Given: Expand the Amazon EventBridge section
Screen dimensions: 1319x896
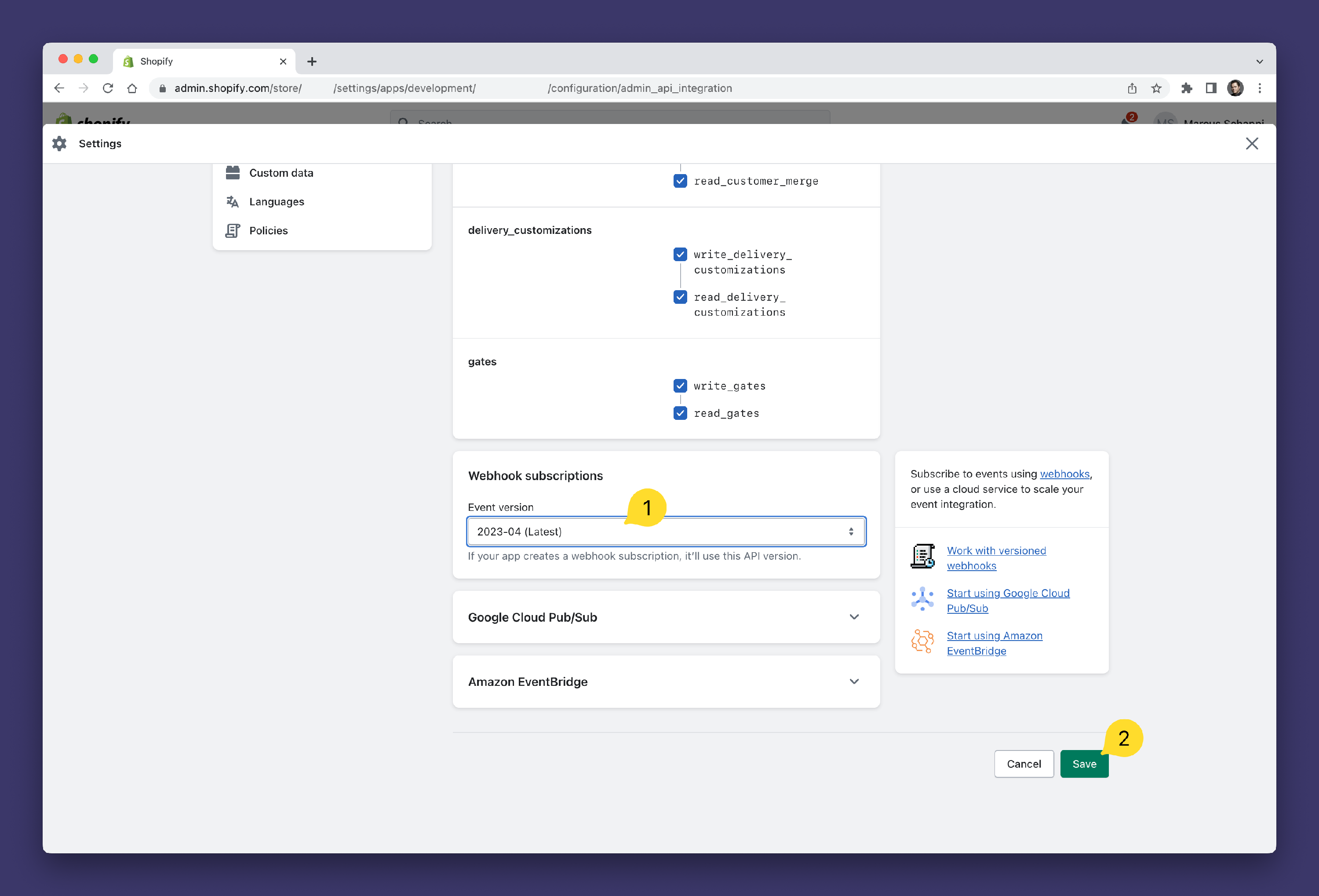Looking at the screenshot, I should (x=853, y=681).
